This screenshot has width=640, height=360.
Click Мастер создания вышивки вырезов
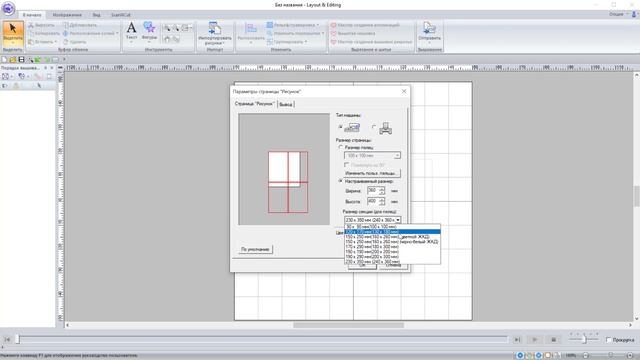[x=371, y=42]
